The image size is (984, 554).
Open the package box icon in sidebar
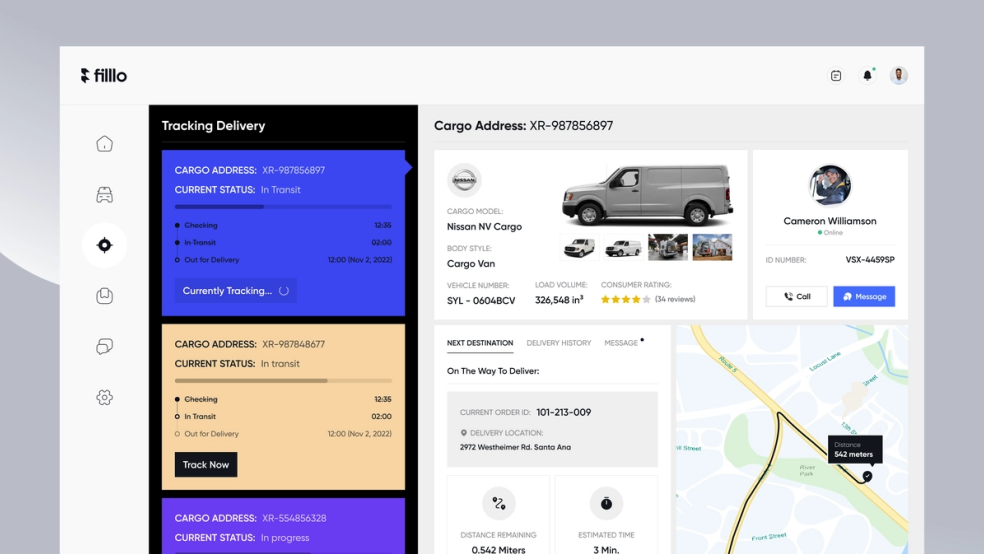[x=104, y=296]
